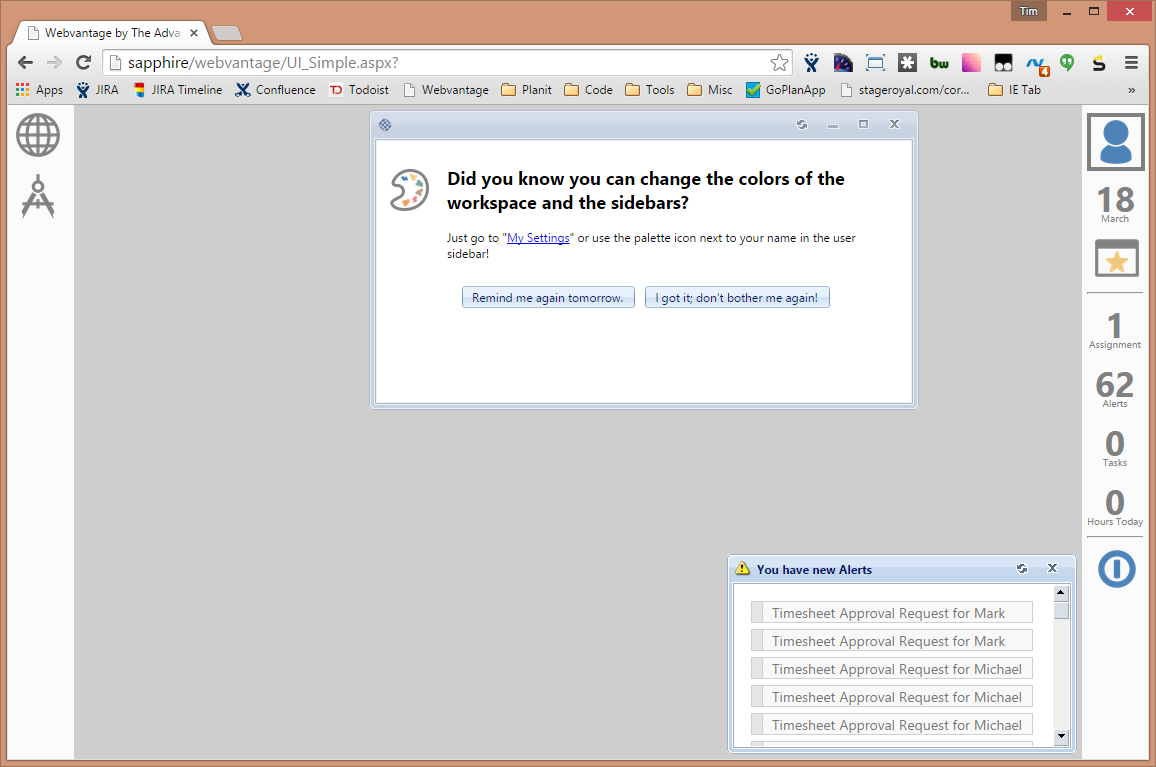1156x767 pixels.
Task: Click the yellow warning icon in alerts header
Action: tap(742, 568)
